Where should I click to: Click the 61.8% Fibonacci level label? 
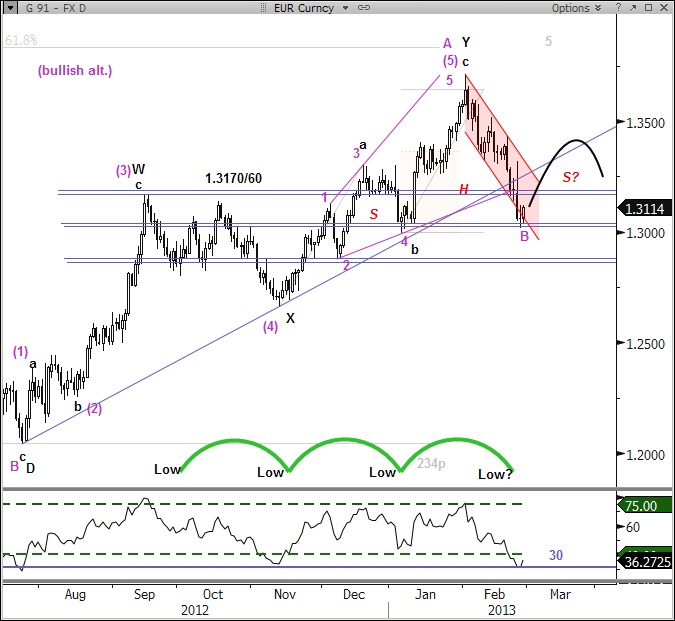tap(21, 41)
